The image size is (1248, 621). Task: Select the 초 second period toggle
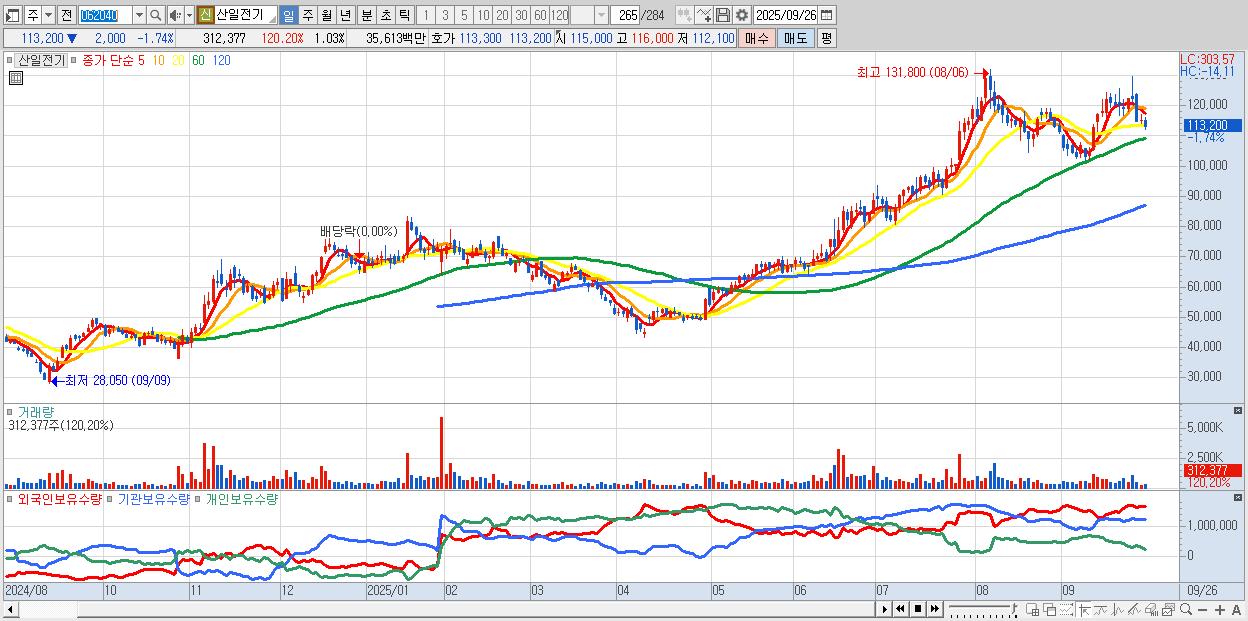coord(385,15)
